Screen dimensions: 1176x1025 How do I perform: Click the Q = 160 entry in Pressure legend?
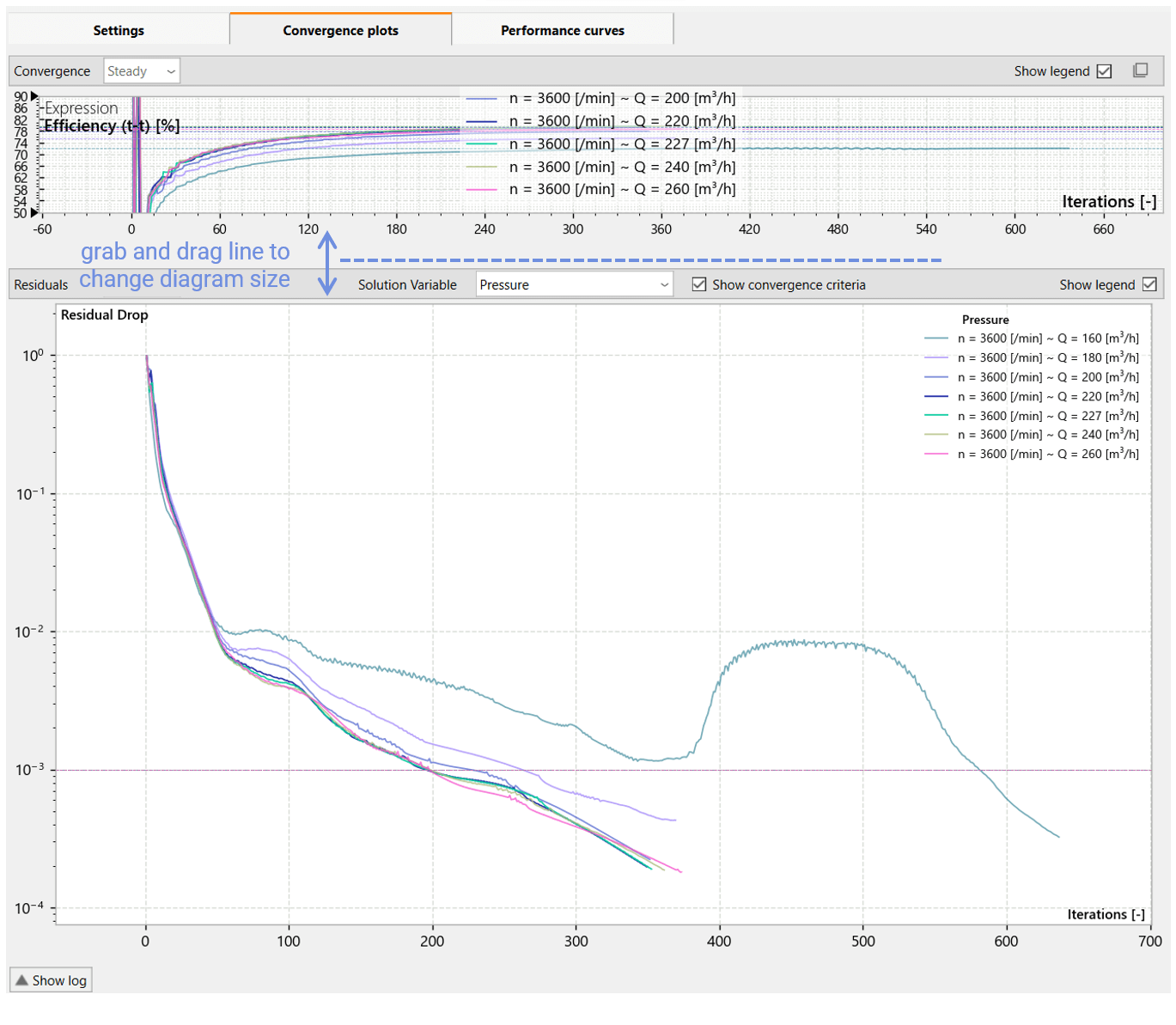coord(1032,339)
